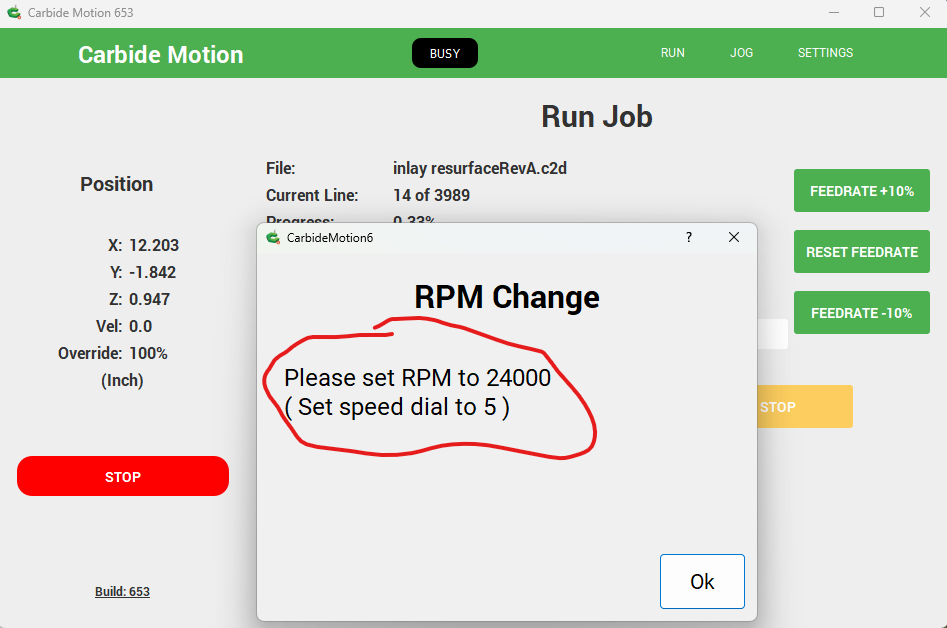Click the CarbideMotion6 dialog logo icon

(x=273, y=237)
